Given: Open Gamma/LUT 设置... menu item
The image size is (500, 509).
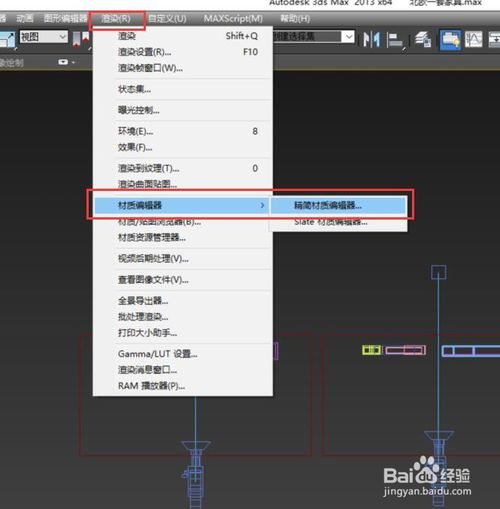Looking at the screenshot, I should (183, 354).
